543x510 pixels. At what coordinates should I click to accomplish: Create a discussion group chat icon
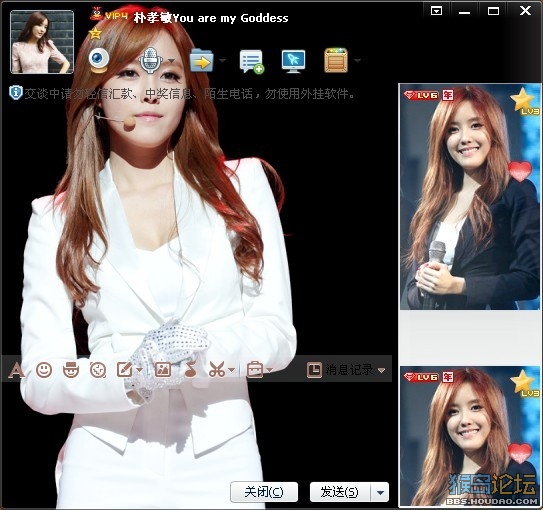[x=252, y=61]
